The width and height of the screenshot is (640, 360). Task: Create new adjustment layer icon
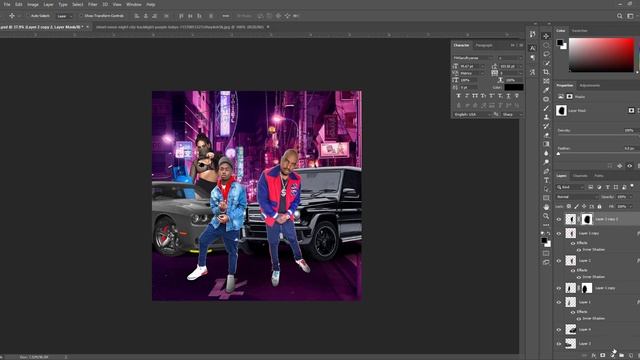click(612, 356)
